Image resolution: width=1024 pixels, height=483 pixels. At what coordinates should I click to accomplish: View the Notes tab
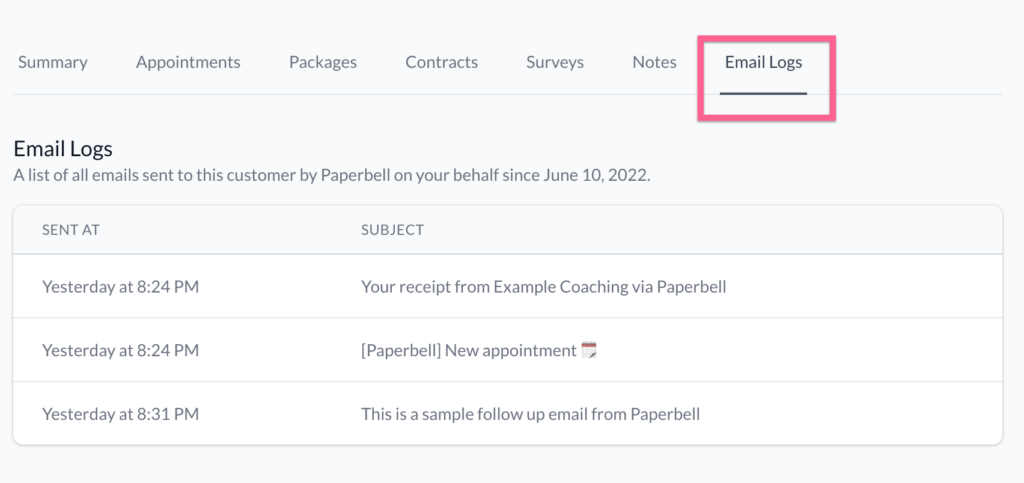(x=654, y=63)
